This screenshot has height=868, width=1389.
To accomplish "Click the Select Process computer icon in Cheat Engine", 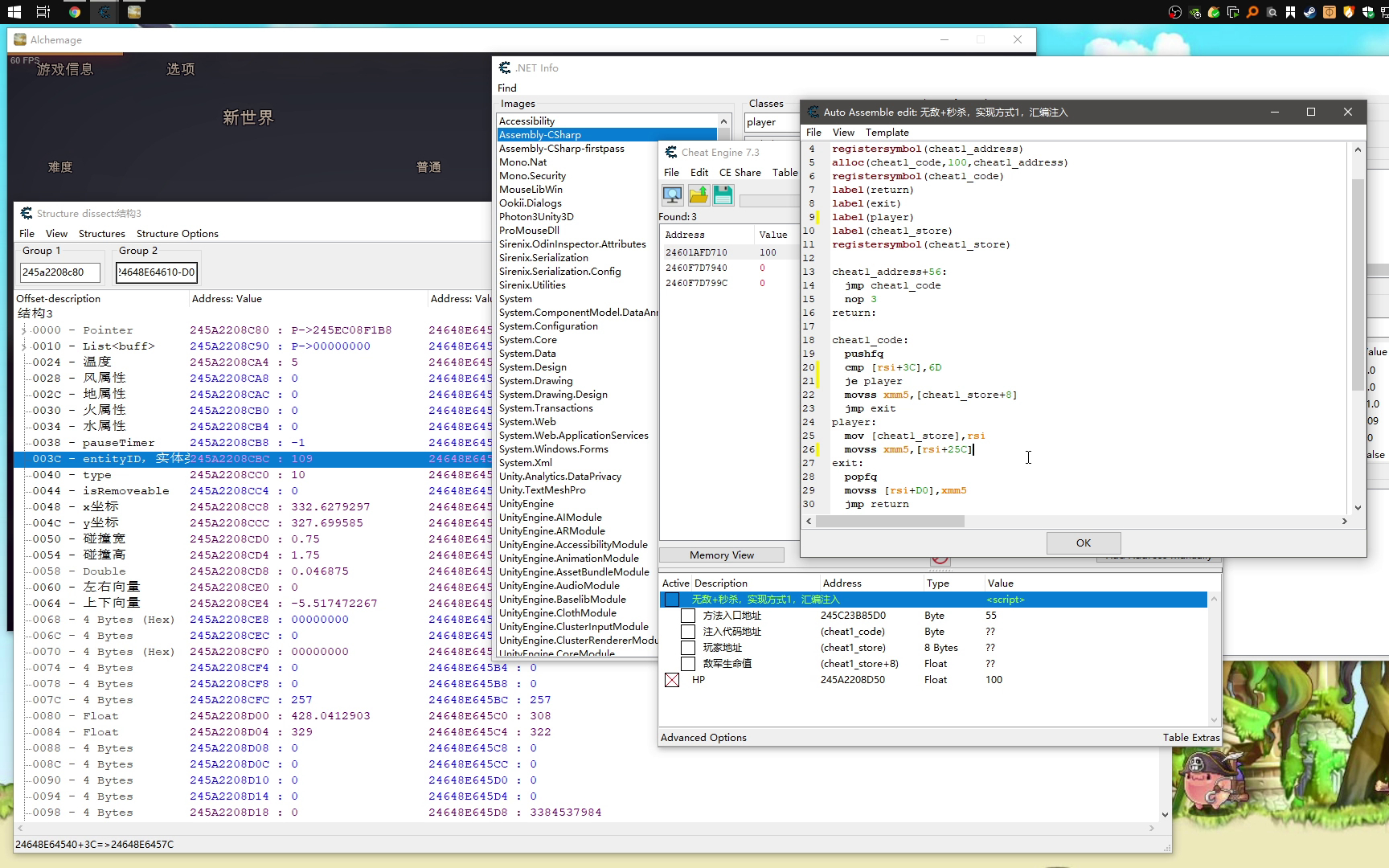I will click(672, 194).
